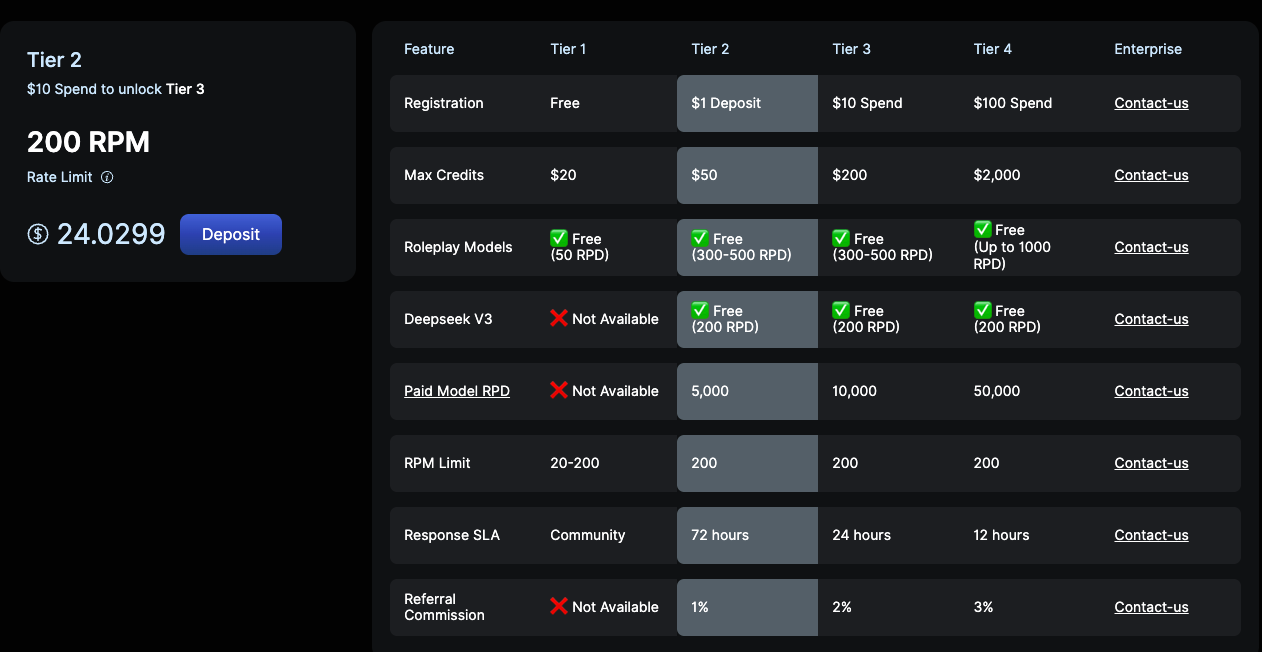This screenshot has width=1262, height=652.
Task: Follow Contact-us link in the Max Credits row
Action: point(1151,175)
